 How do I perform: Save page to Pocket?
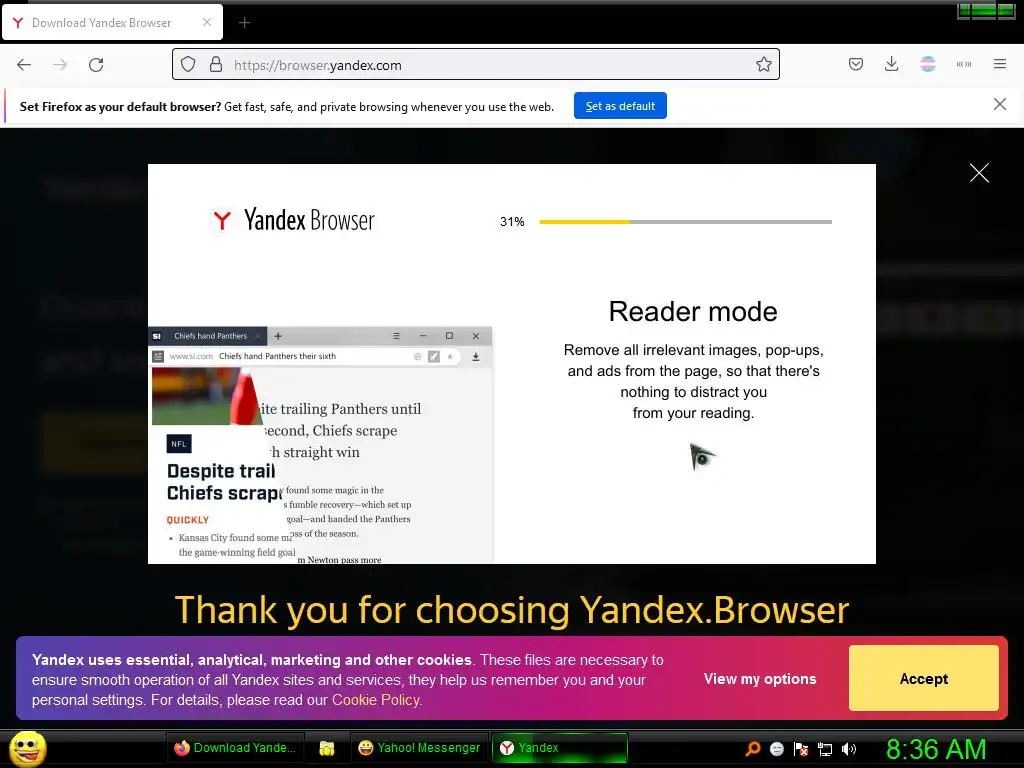click(x=856, y=64)
